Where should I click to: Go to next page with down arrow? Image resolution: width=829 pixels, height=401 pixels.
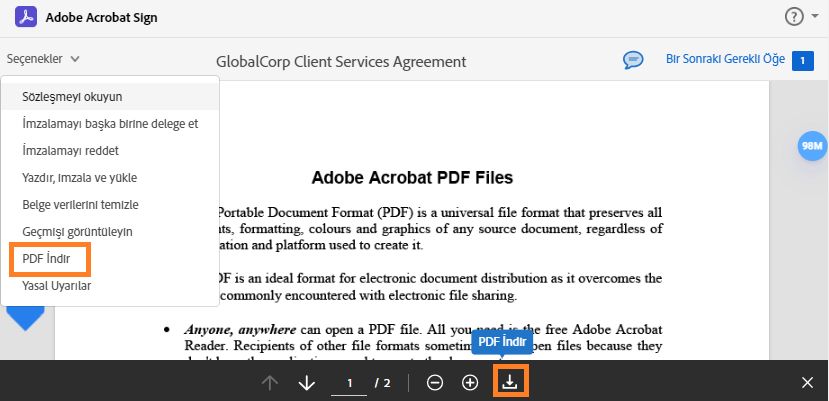pyautogui.click(x=307, y=383)
